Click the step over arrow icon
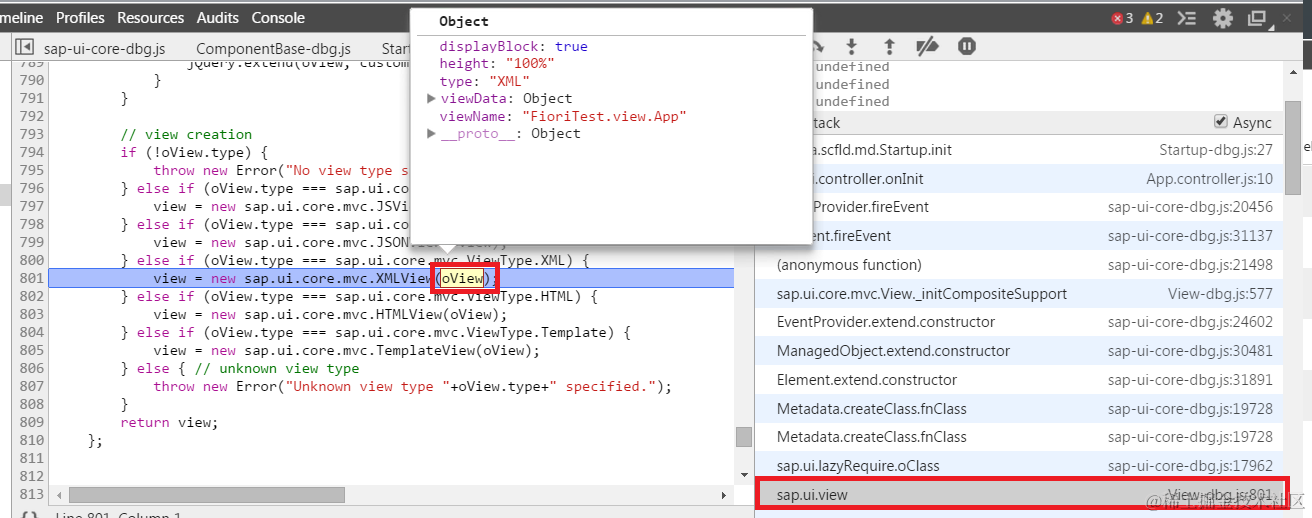The image size is (1312, 518). pos(818,46)
